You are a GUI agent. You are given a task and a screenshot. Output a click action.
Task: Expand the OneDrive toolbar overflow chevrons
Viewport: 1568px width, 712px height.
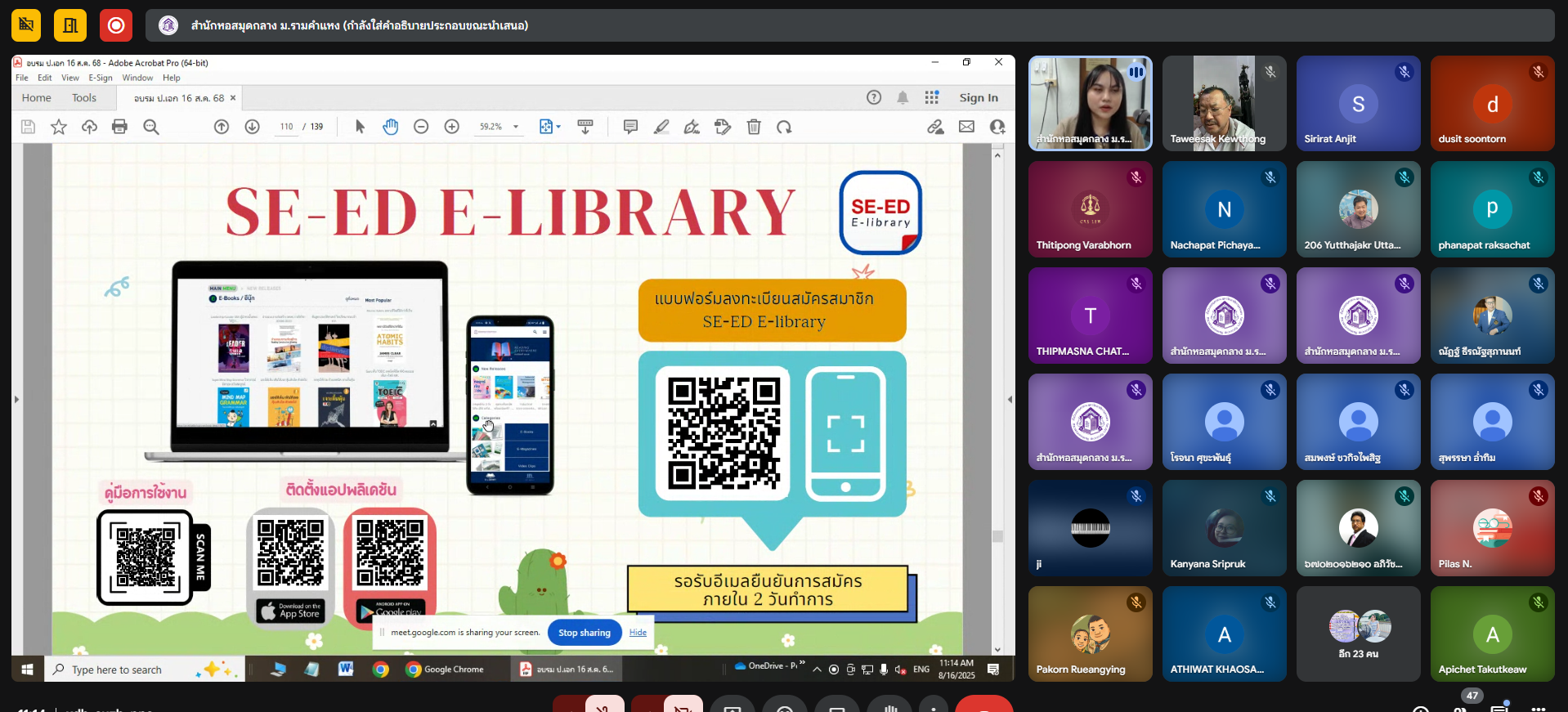point(802,663)
